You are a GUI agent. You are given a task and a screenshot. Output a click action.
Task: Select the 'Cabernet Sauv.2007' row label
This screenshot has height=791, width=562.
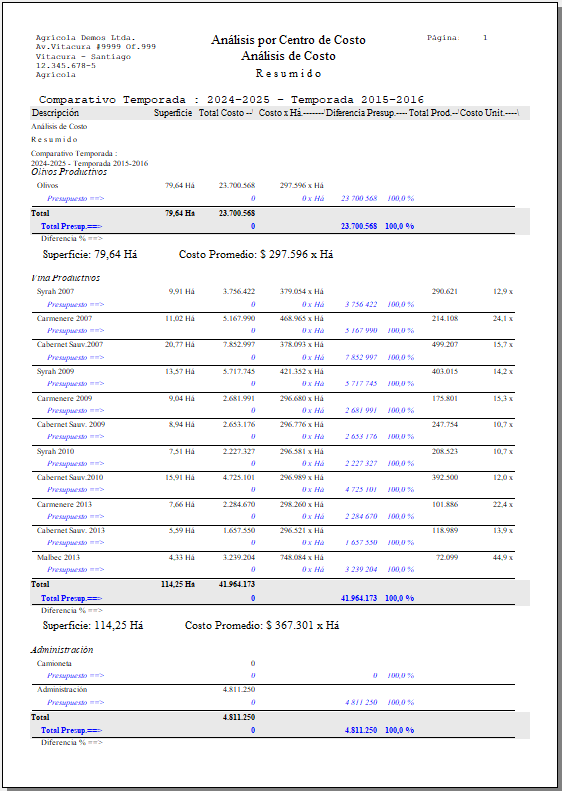point(70,345)
